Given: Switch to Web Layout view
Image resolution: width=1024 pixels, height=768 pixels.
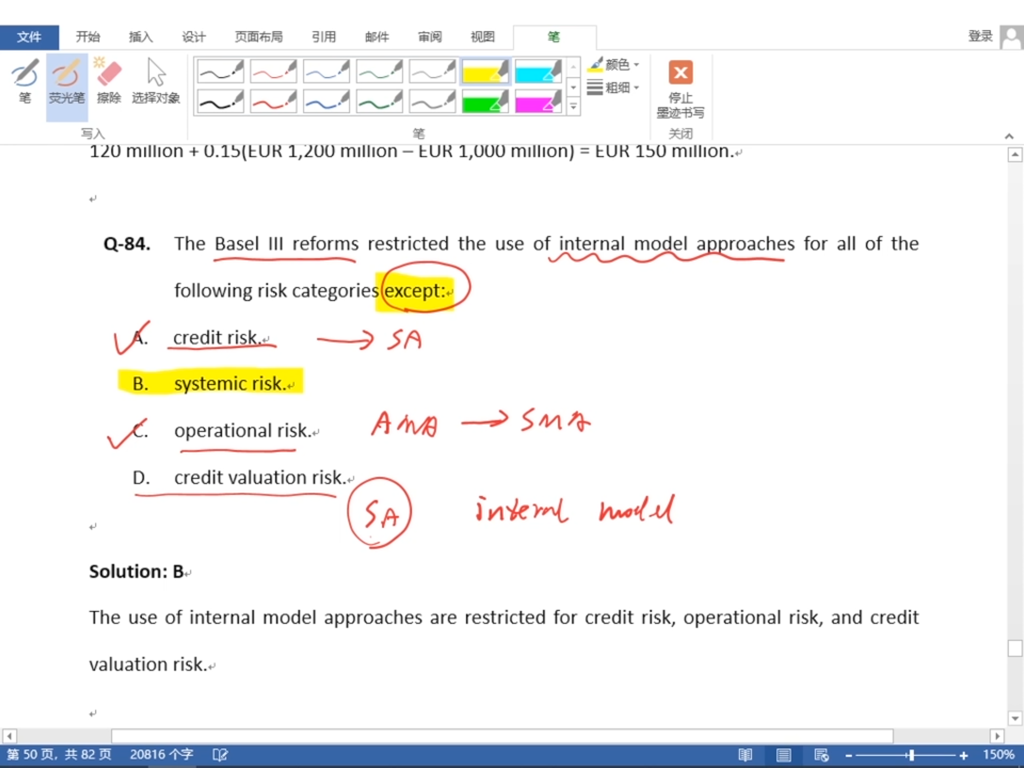Looking at the screenshot, I should [x=821, y=755].
